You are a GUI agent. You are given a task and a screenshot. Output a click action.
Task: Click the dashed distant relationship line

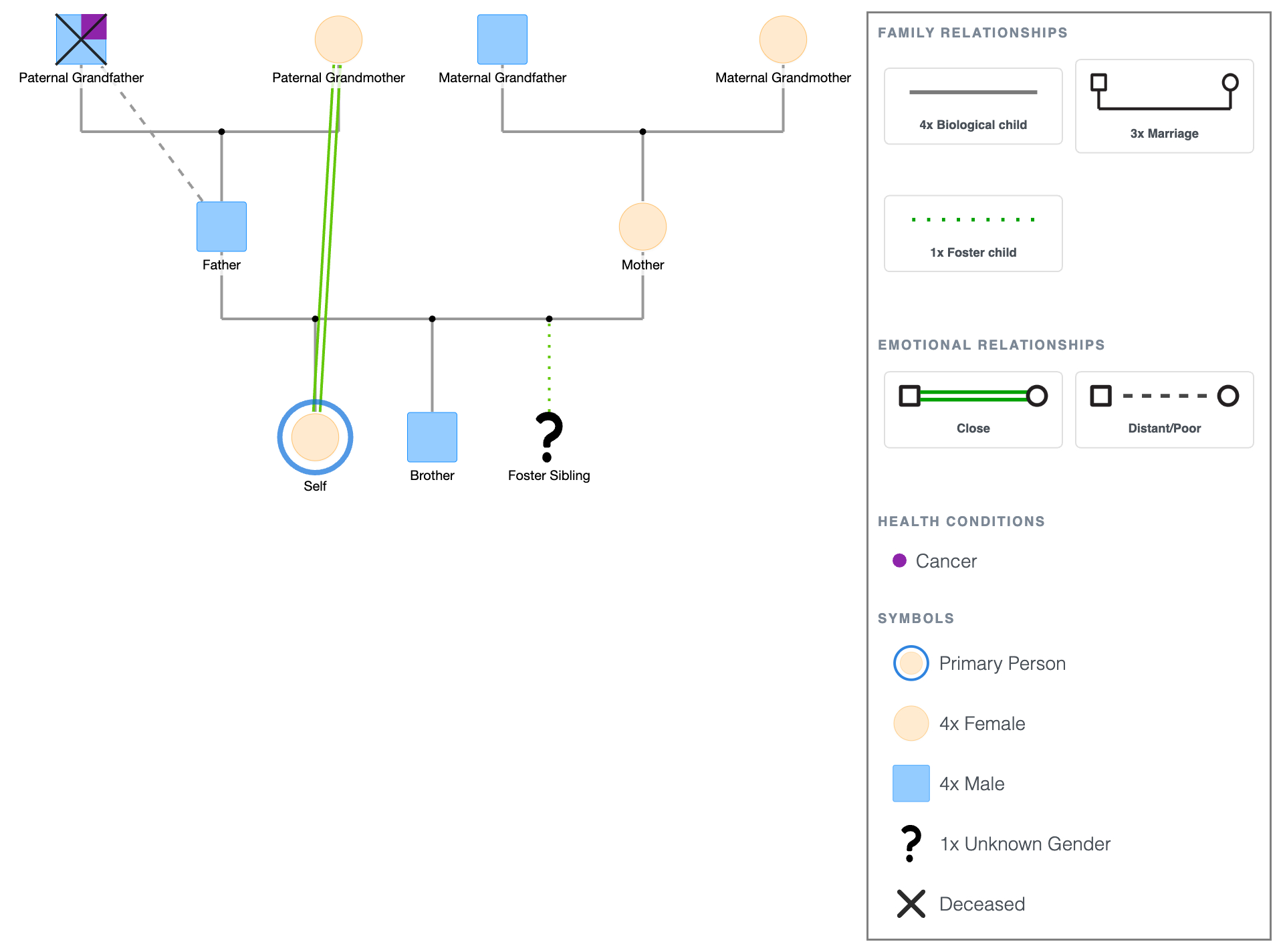pos(152,134)
